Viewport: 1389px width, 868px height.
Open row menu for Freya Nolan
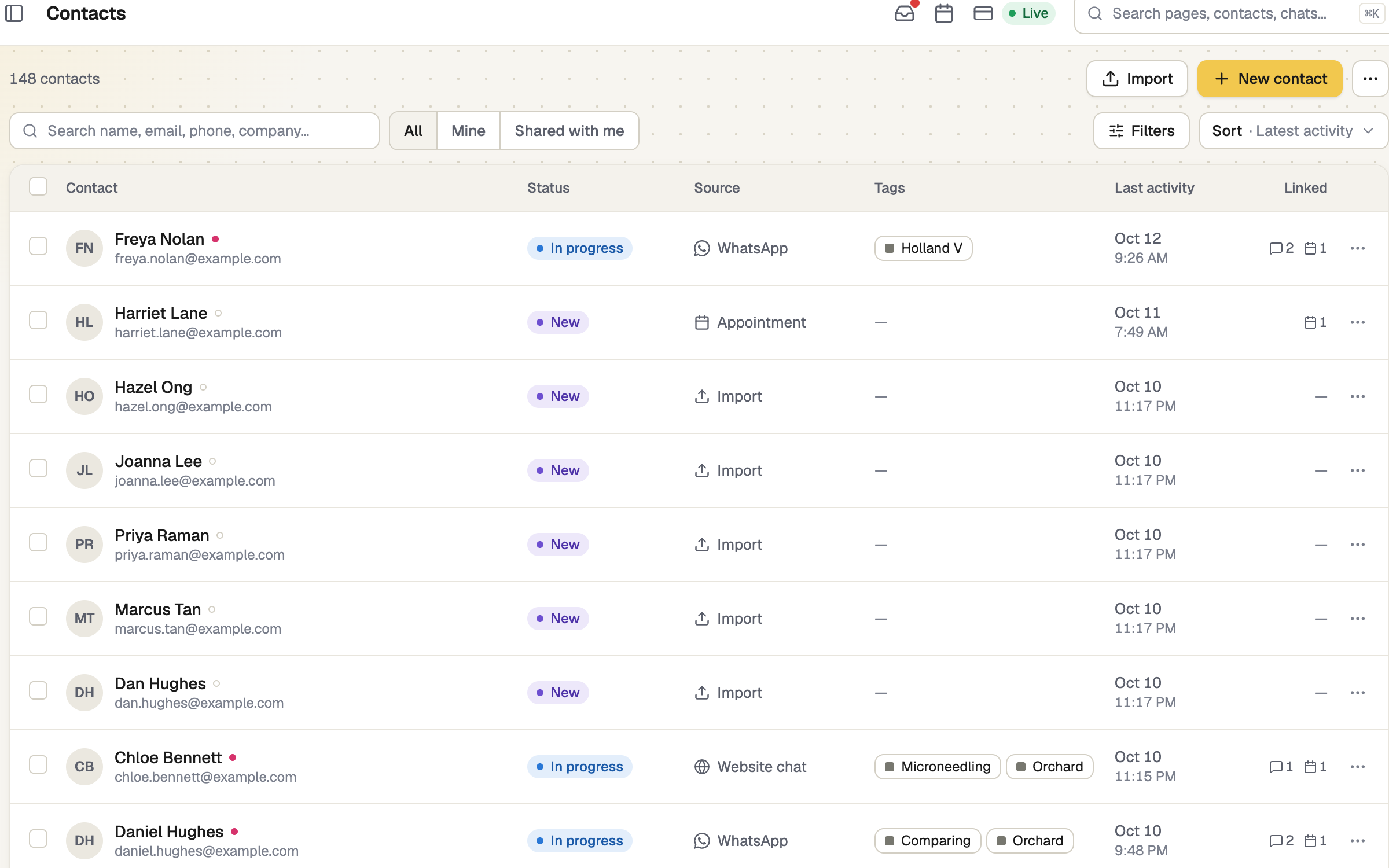(1357, 248)
